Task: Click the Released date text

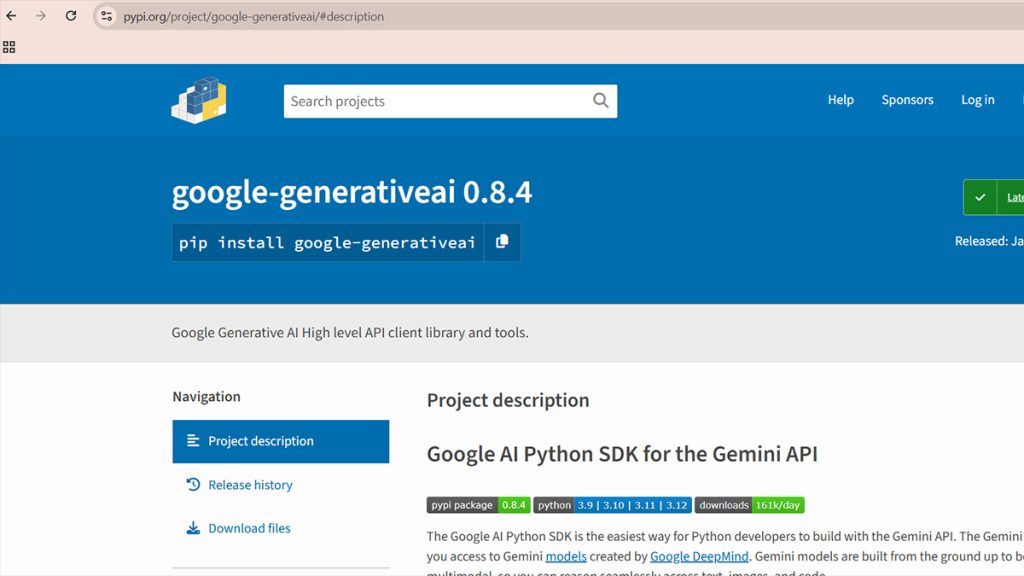Action: 989,241
